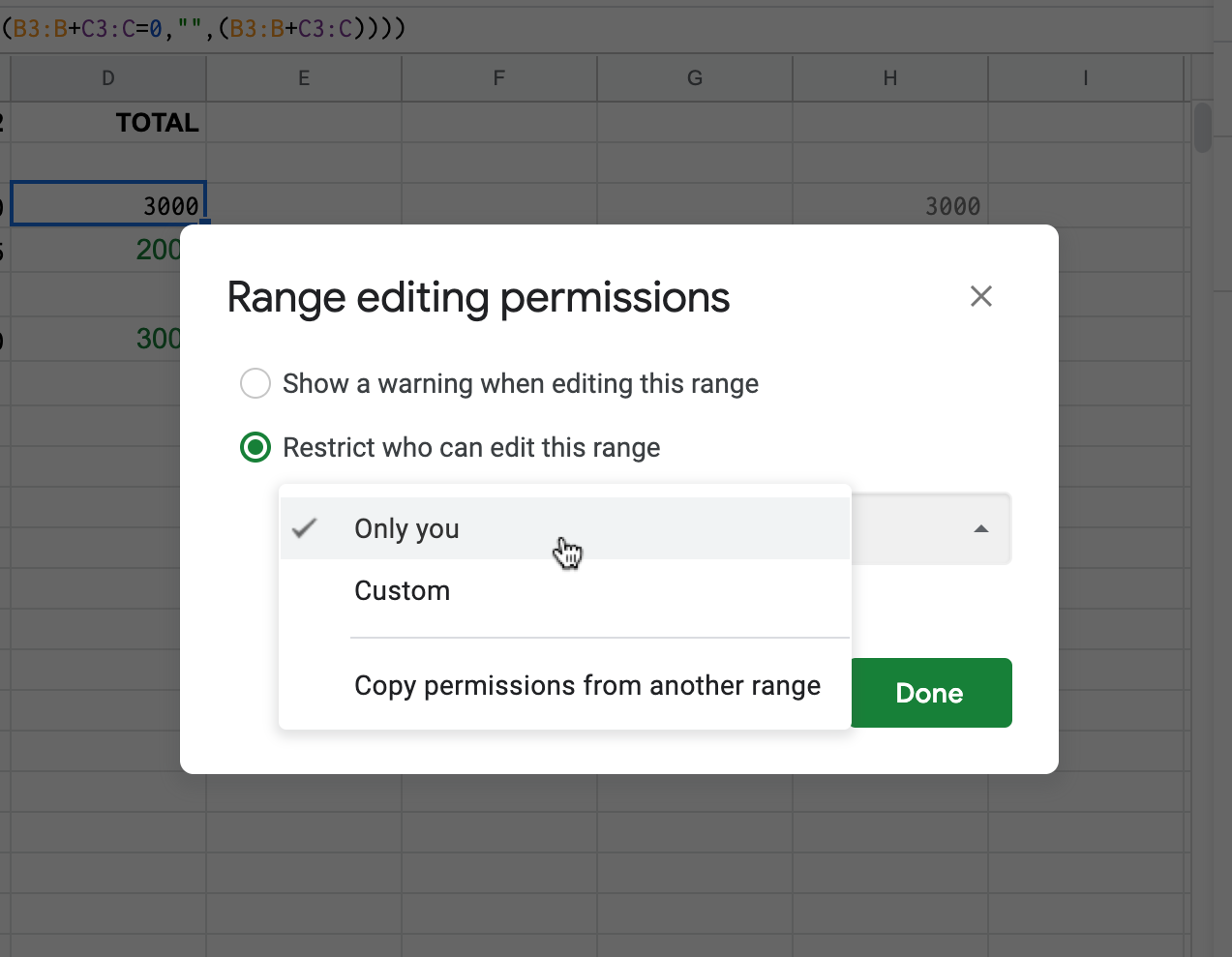Image resolution: width=1232 pixels, height=957 pixels.
Task: Select column I header
Action: (x=1085, y=78)
